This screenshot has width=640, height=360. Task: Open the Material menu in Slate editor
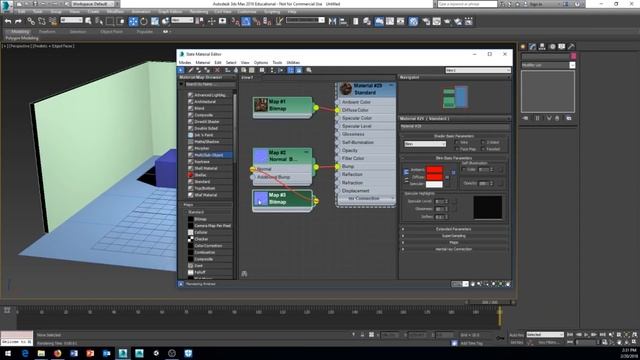tap(202, 62)
